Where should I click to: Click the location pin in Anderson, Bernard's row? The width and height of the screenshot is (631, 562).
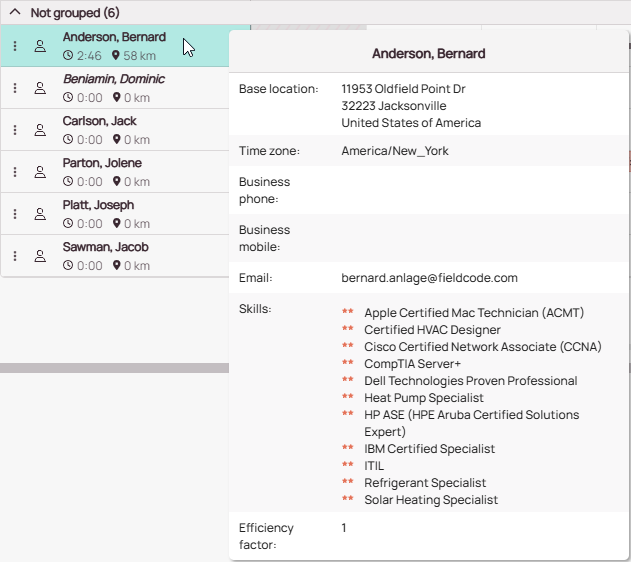point(116,55)
